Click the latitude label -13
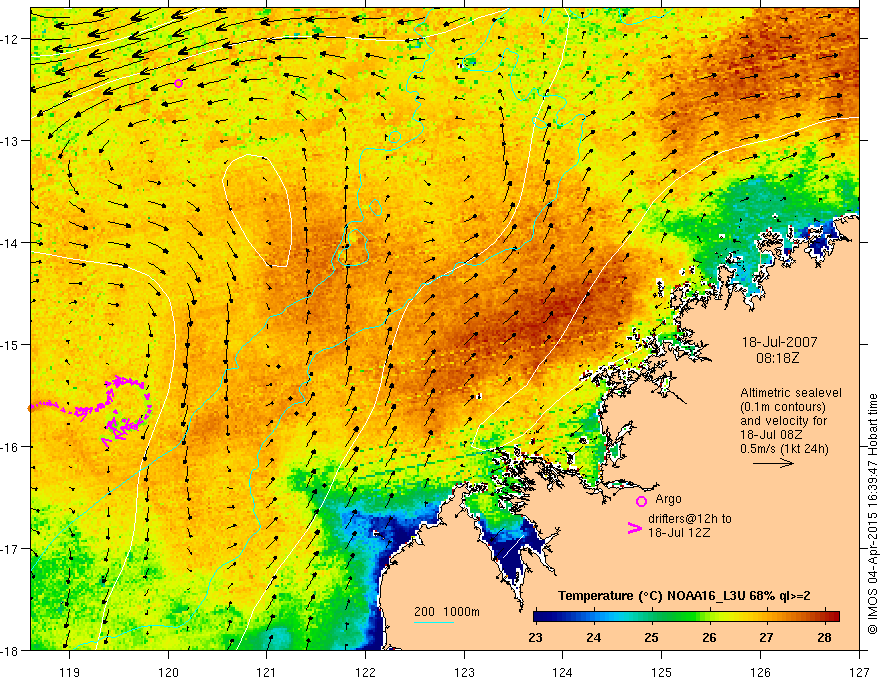 10,140
